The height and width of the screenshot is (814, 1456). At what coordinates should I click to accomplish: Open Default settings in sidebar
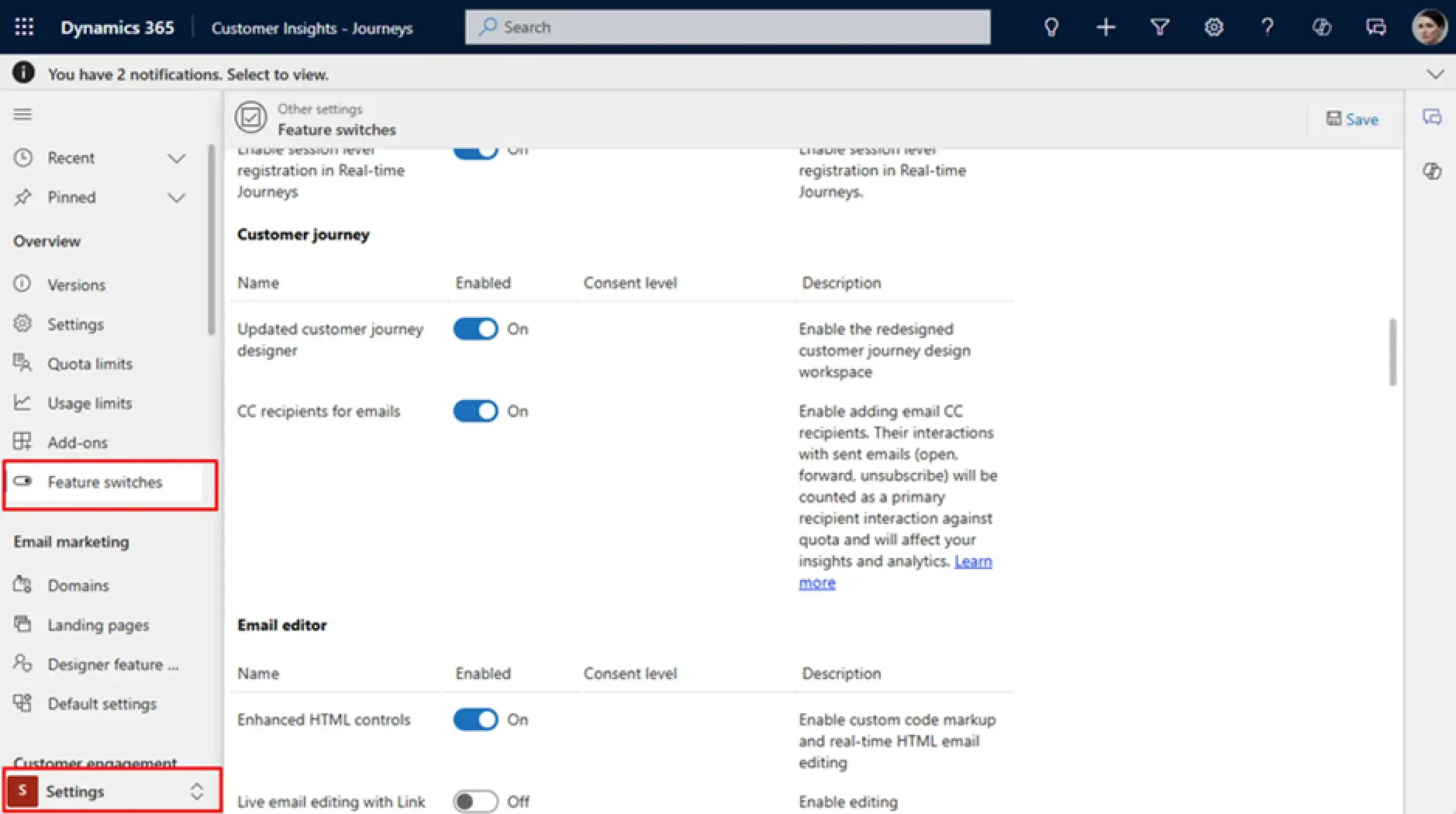pyautogui.click(x=102, y=704)
